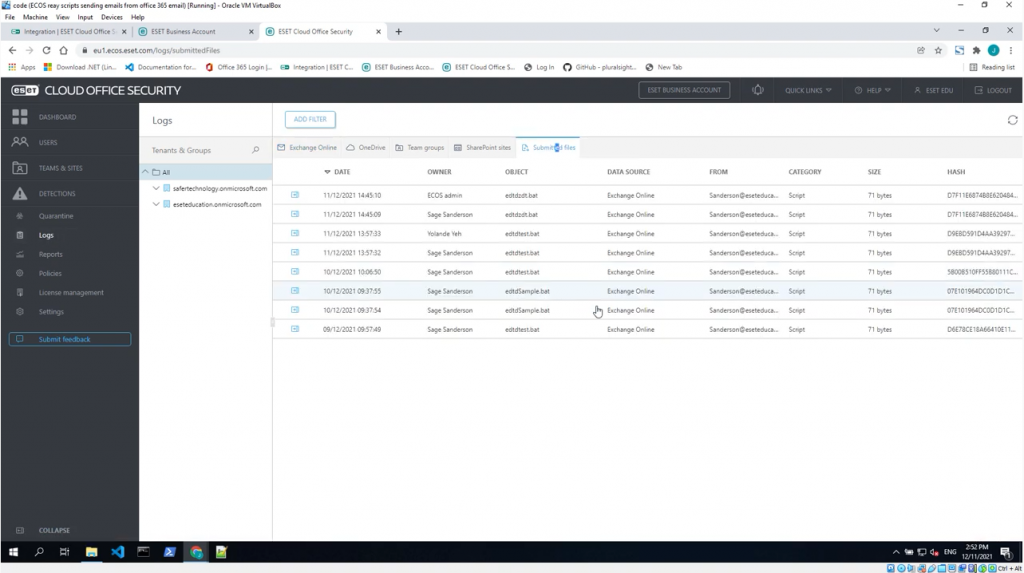Open the Dashboard section
1024x573 pixels.
tap(57, 117)
